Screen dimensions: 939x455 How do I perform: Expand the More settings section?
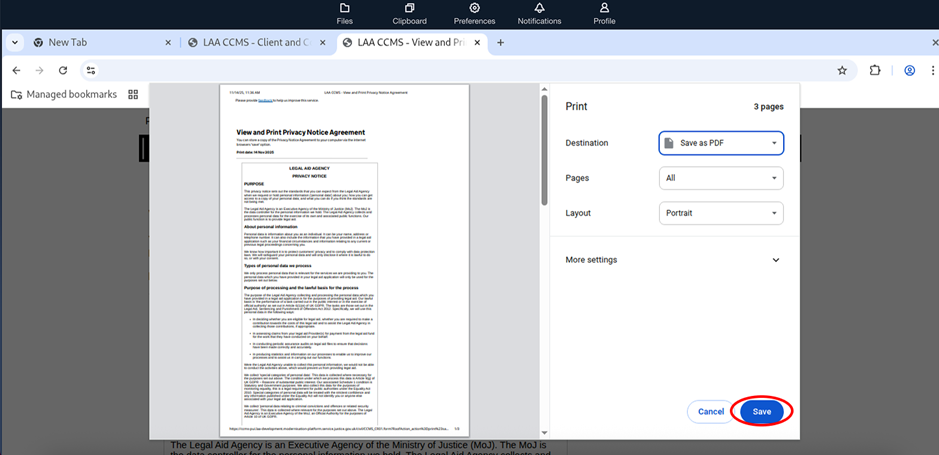click(x=673, y=260)
